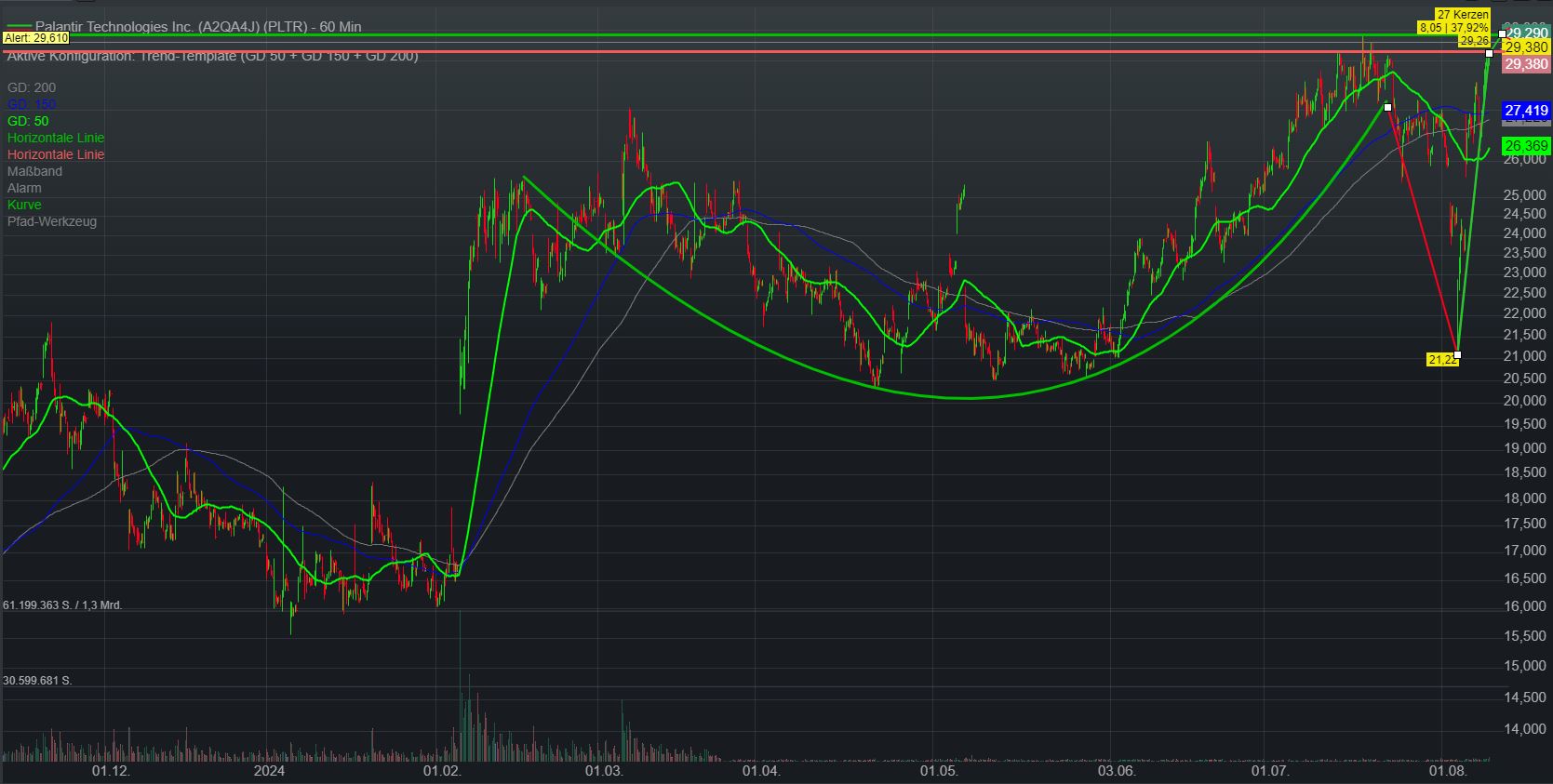
Task: Select the GD: 200 legend entry
Action: click(32, 87)
